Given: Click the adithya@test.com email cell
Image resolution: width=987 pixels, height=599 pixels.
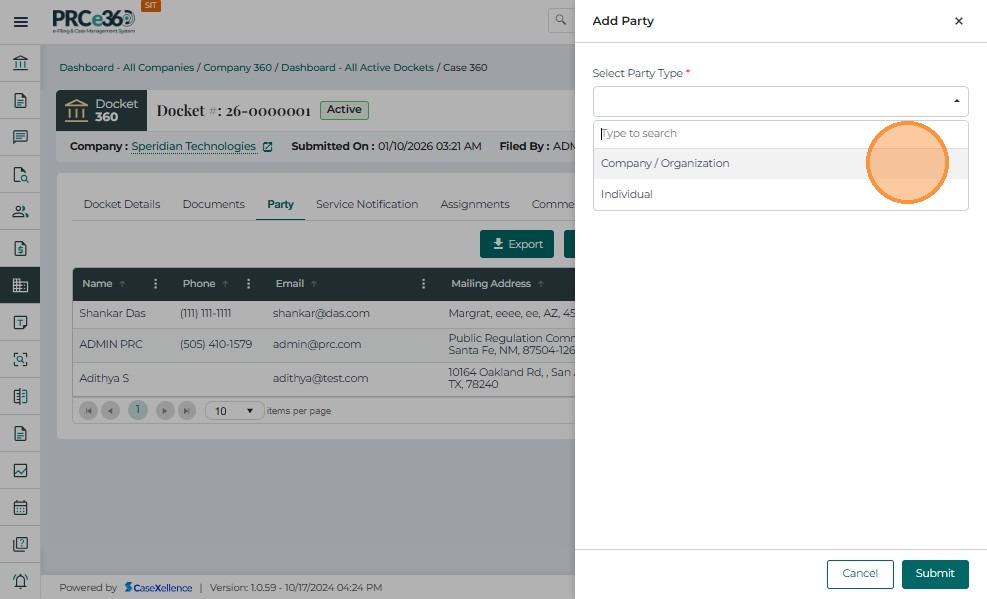Looking at the screenshot, I should (320, 379).
